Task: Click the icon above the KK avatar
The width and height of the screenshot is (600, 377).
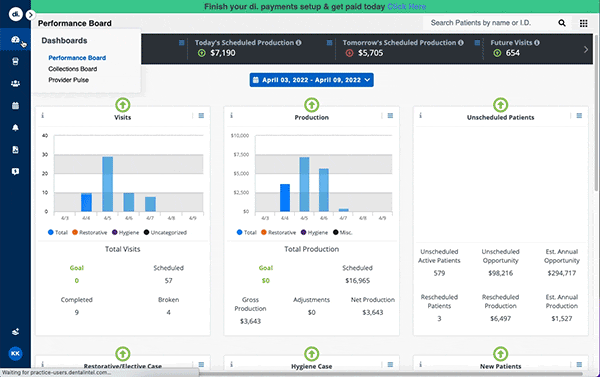Action: click(15, 331)
